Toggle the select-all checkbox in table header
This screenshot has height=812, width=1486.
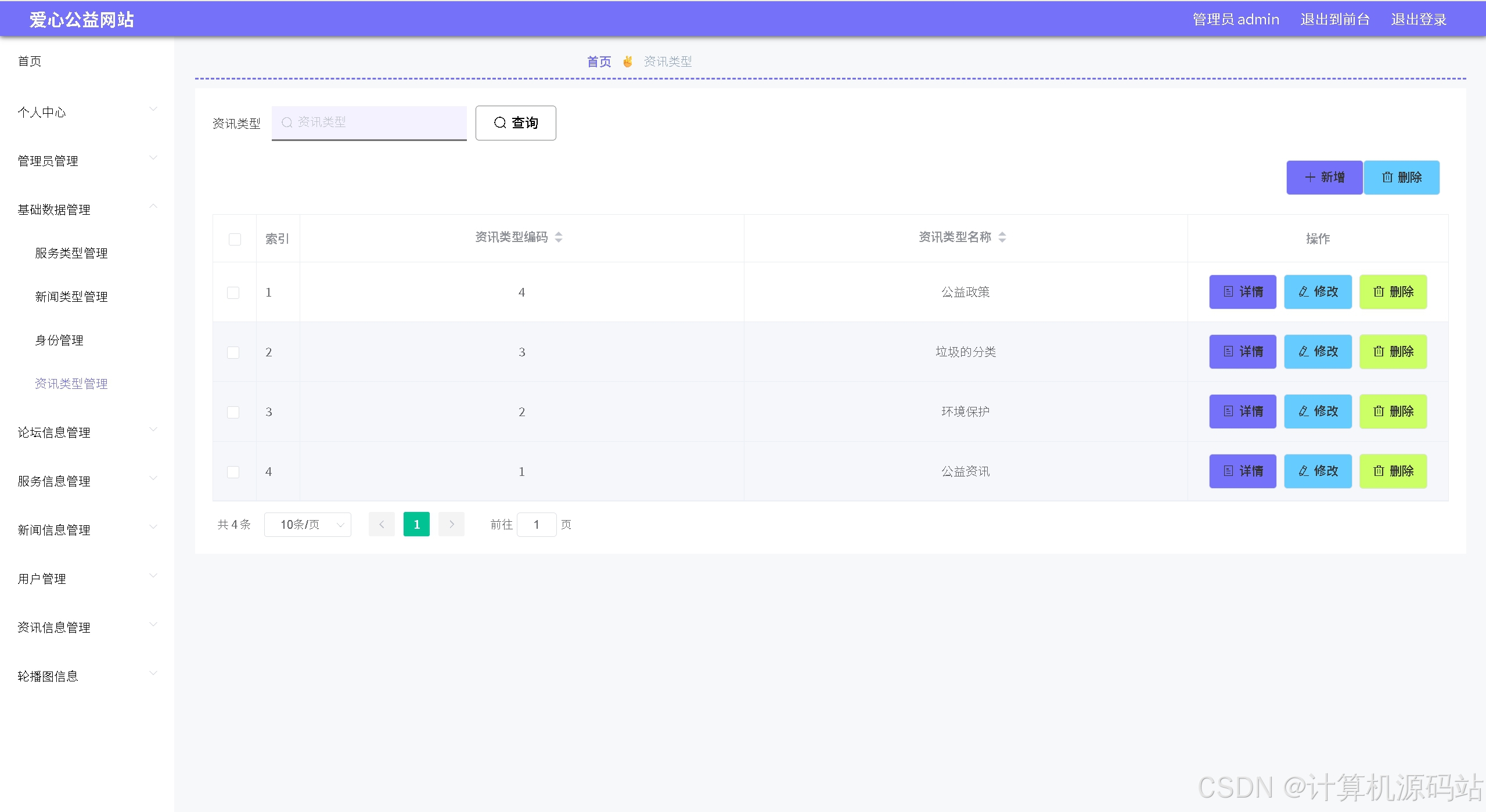tap(235, 239)
